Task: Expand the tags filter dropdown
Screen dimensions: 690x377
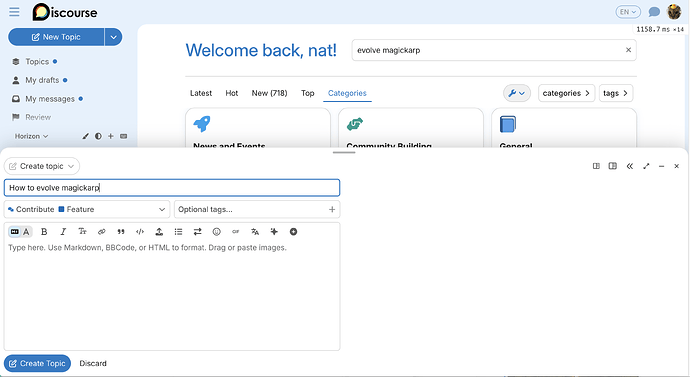Action: 616,93
